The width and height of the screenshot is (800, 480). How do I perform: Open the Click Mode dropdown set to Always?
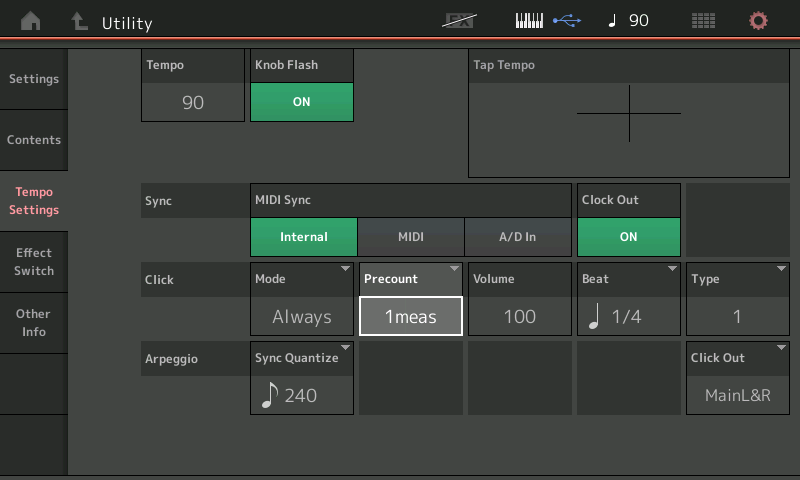pos(302,299)
